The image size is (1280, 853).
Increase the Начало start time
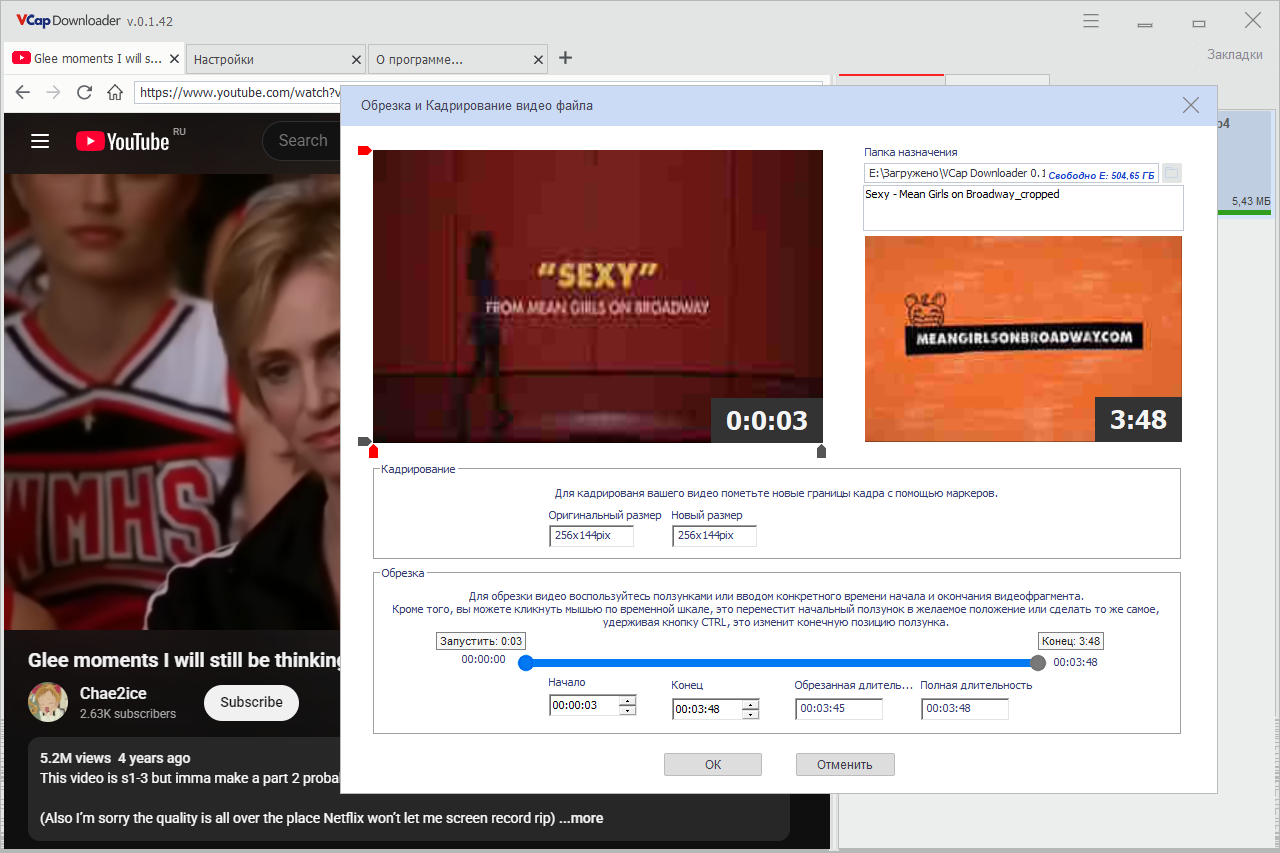(627, 700)
